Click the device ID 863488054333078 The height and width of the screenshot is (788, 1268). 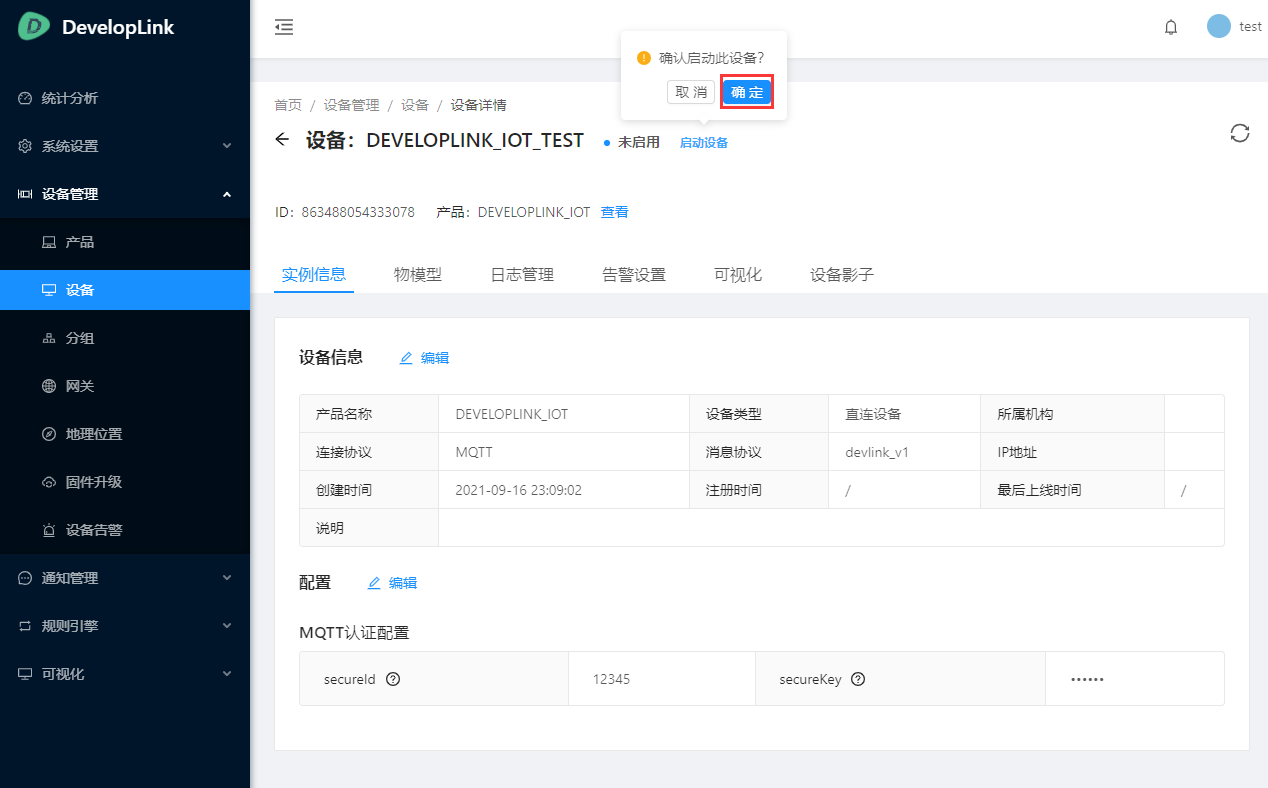tap(358, 212)
